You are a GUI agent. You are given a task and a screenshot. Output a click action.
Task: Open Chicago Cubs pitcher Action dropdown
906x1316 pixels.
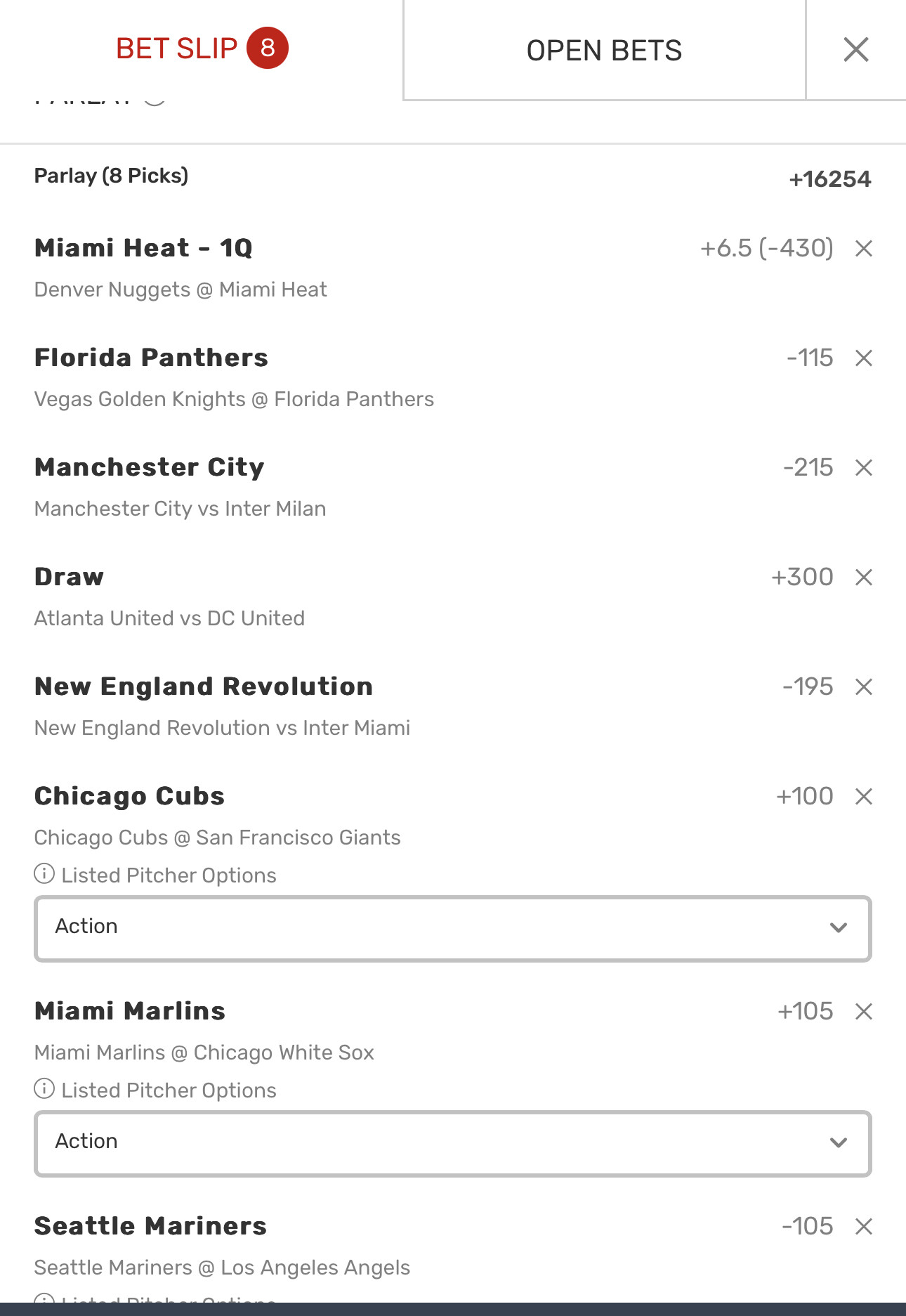(x=453, y=927)
